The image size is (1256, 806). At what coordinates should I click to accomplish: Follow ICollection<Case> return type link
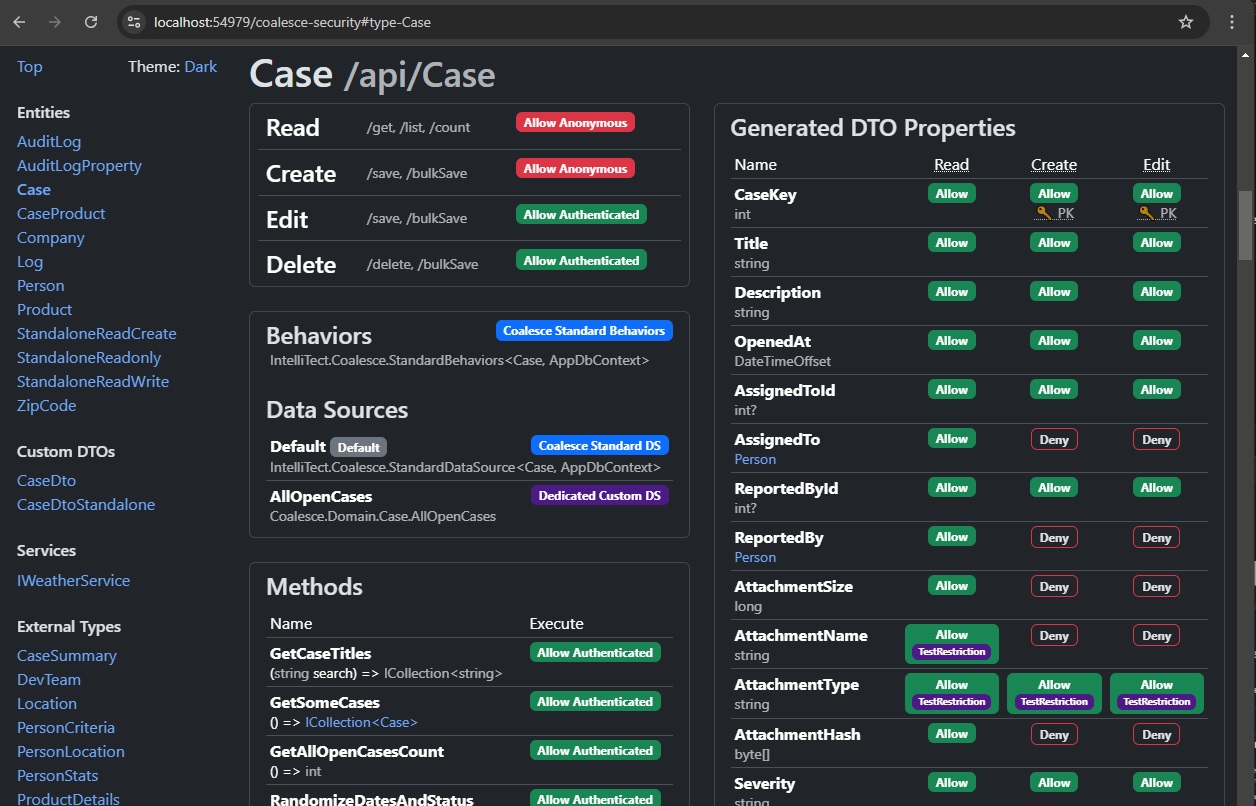(x=362, y=722)
